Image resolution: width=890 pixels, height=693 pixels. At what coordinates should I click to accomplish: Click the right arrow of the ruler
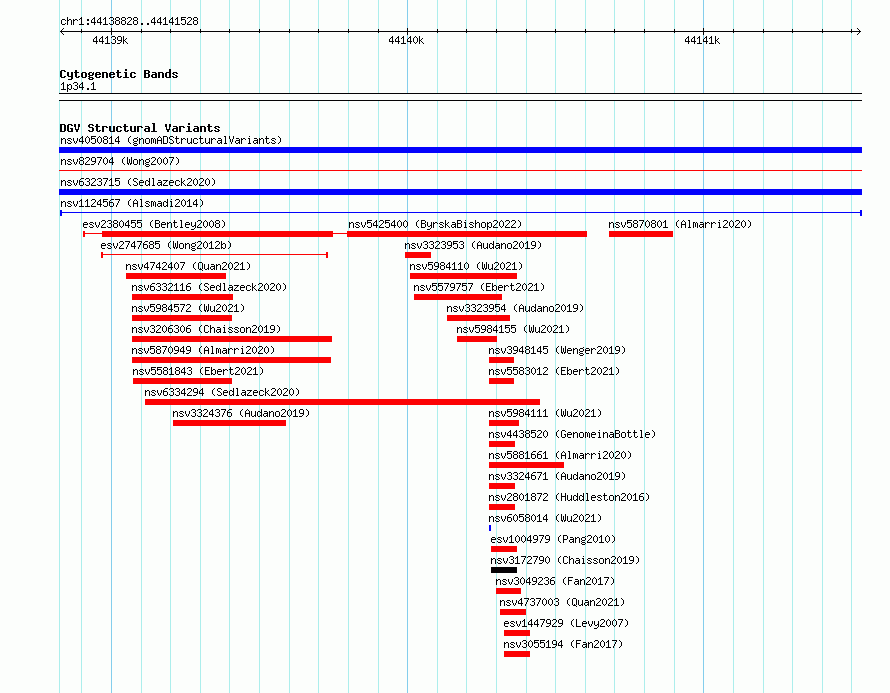(858, 32)
